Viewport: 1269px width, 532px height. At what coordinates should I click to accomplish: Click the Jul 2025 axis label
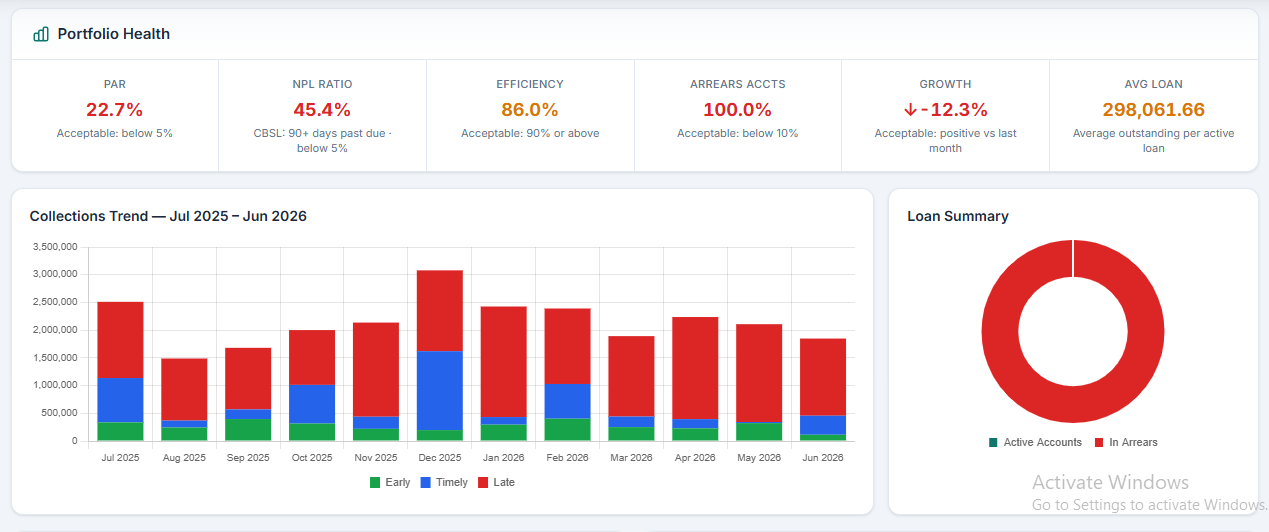click(121, 458)
